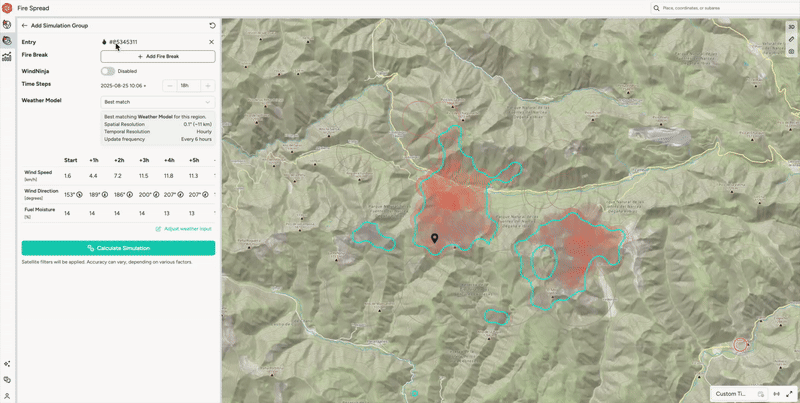This screenshot has height=403, width=800.
Task: Open the analytics chart icon in left sidebar
Action: click(x=7, y=57)
